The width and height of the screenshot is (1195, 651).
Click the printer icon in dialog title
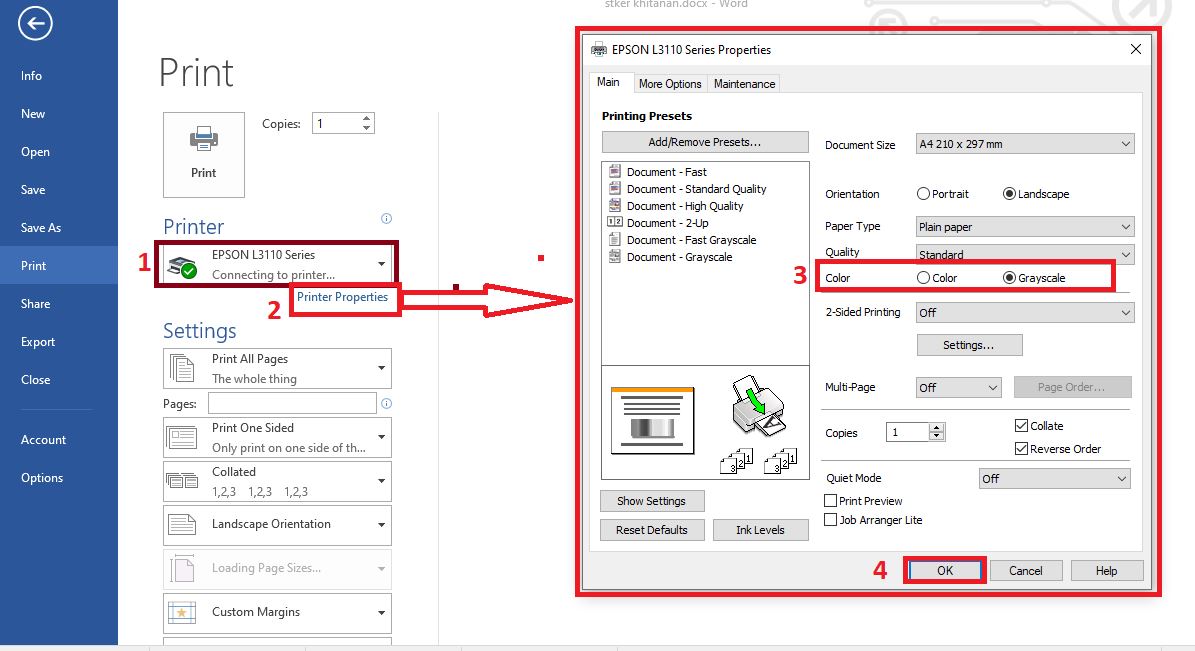click(599, 50)
